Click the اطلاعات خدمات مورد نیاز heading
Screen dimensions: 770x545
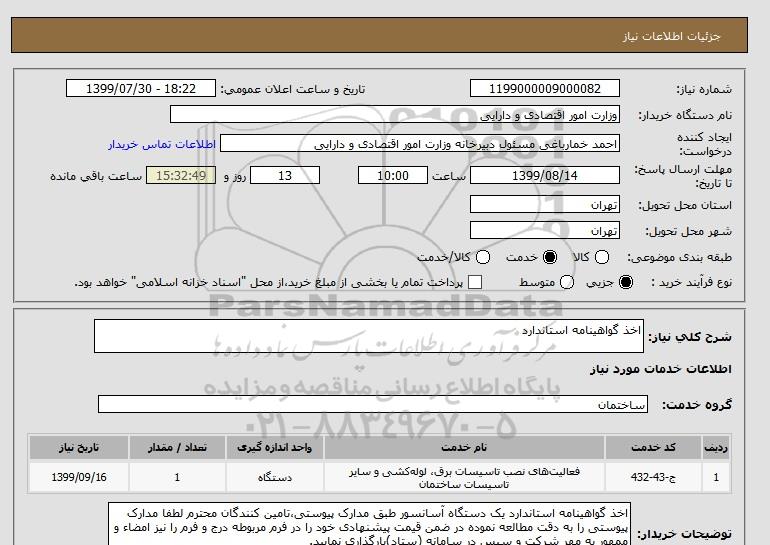pyautogui.click(x=660, y=369)
